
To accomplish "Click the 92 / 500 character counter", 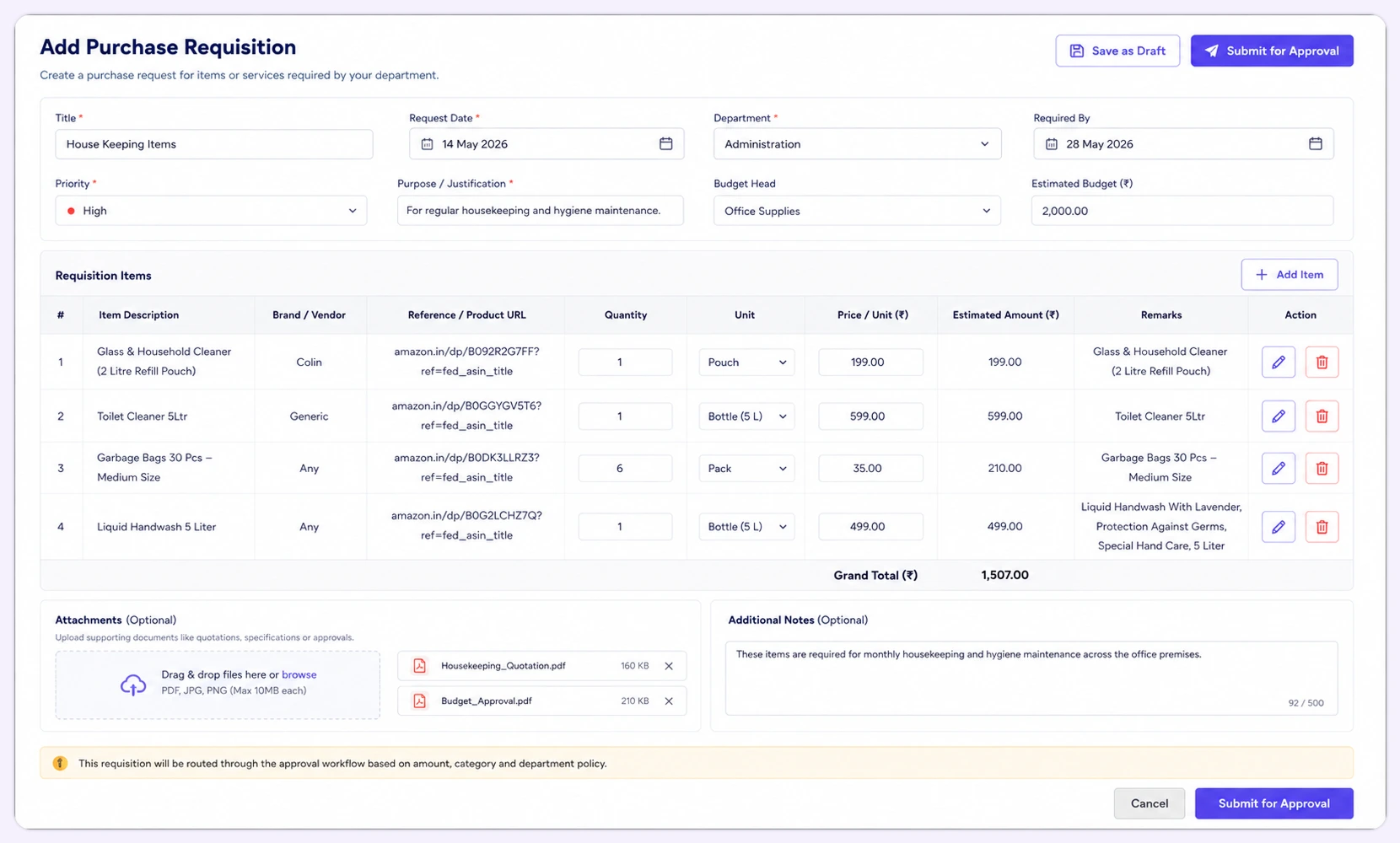I will (1306, 703).
